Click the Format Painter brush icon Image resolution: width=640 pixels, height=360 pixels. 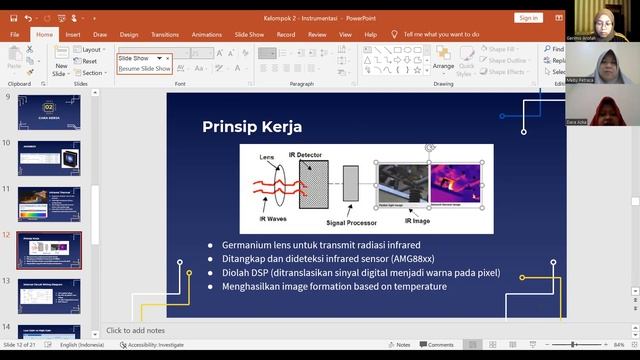coord(30,72)
